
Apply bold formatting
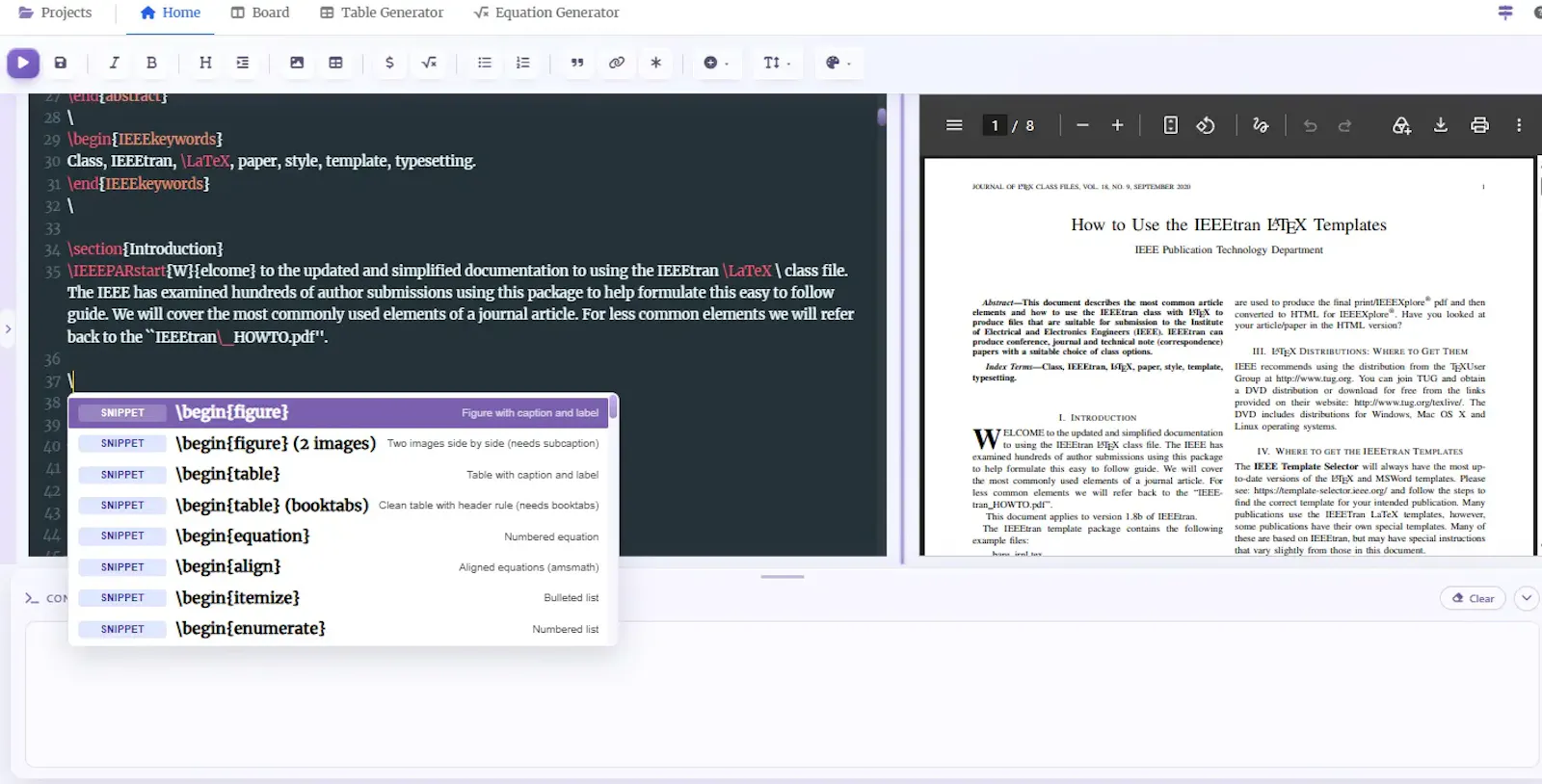coord(151,63)
